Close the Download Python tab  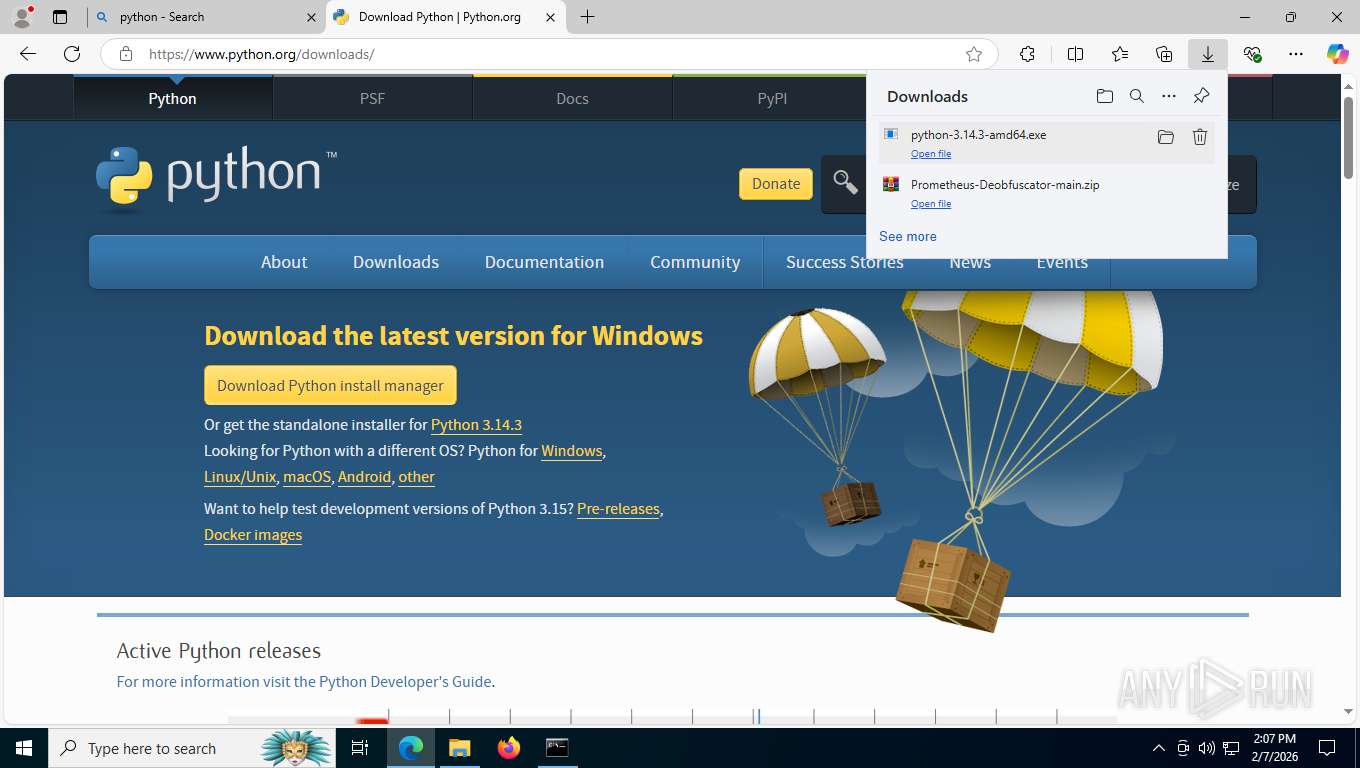click(551, 17)
